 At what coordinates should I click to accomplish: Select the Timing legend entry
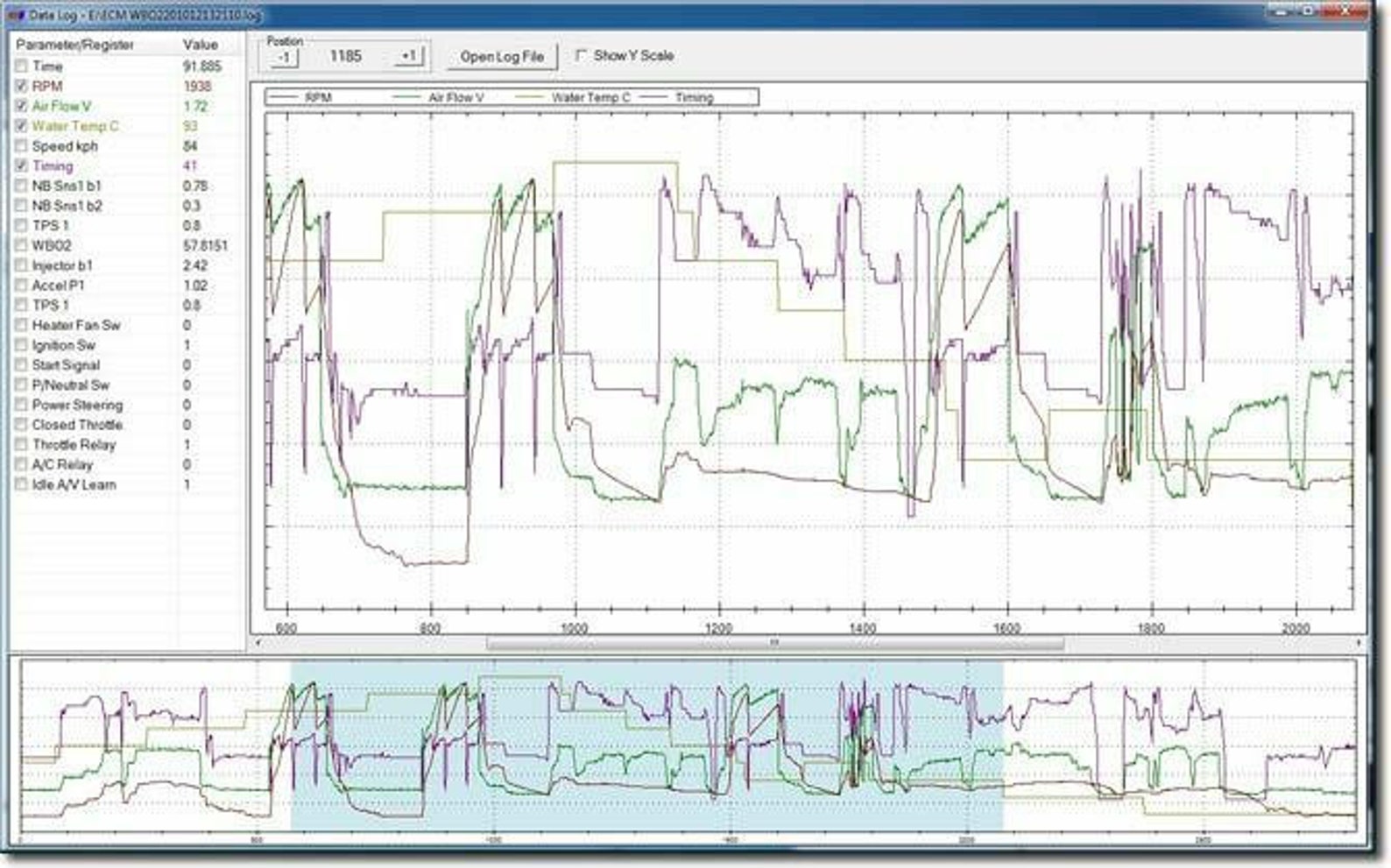(679, 97)
